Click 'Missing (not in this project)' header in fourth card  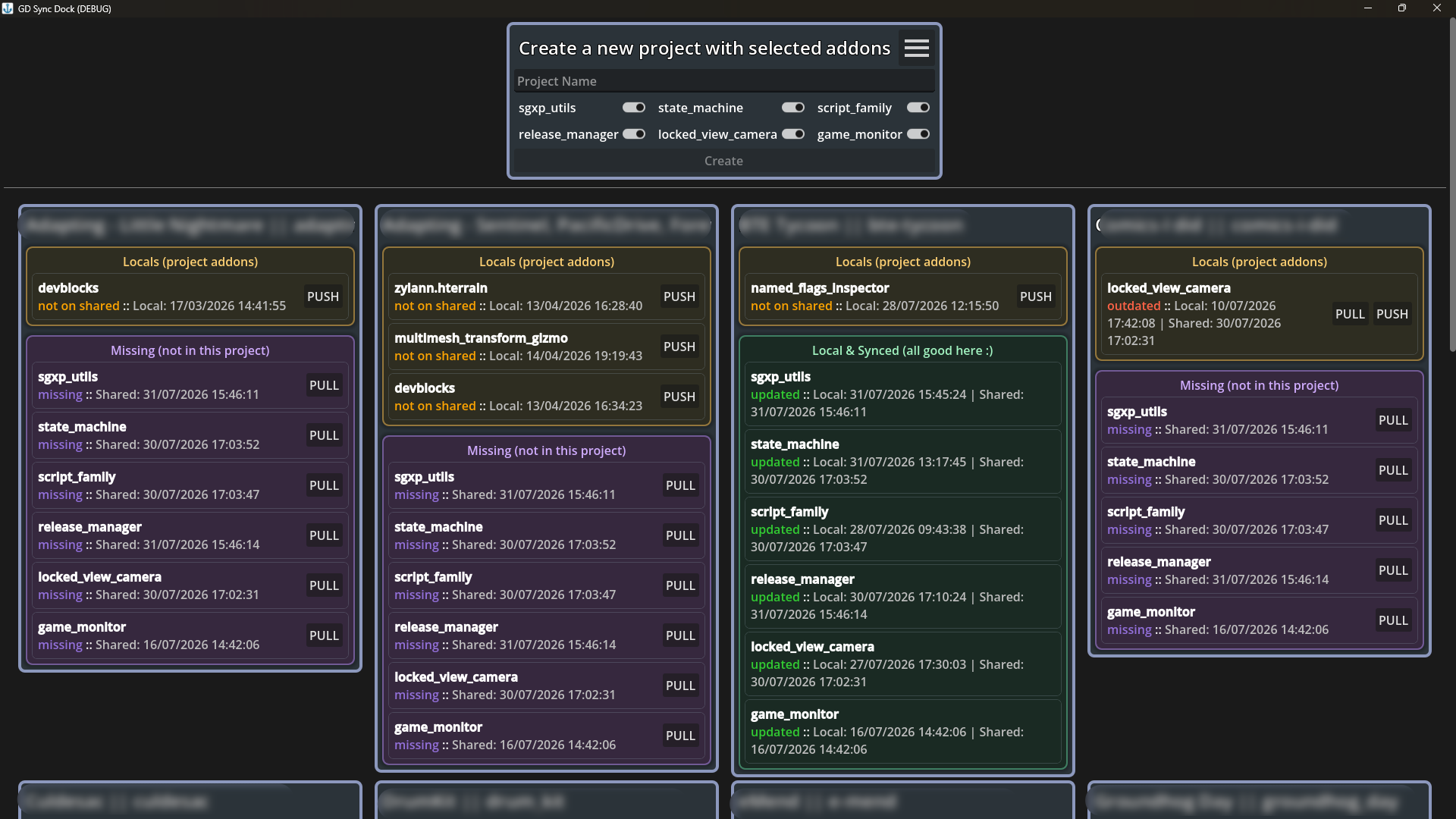click(x=1259, y=385)
